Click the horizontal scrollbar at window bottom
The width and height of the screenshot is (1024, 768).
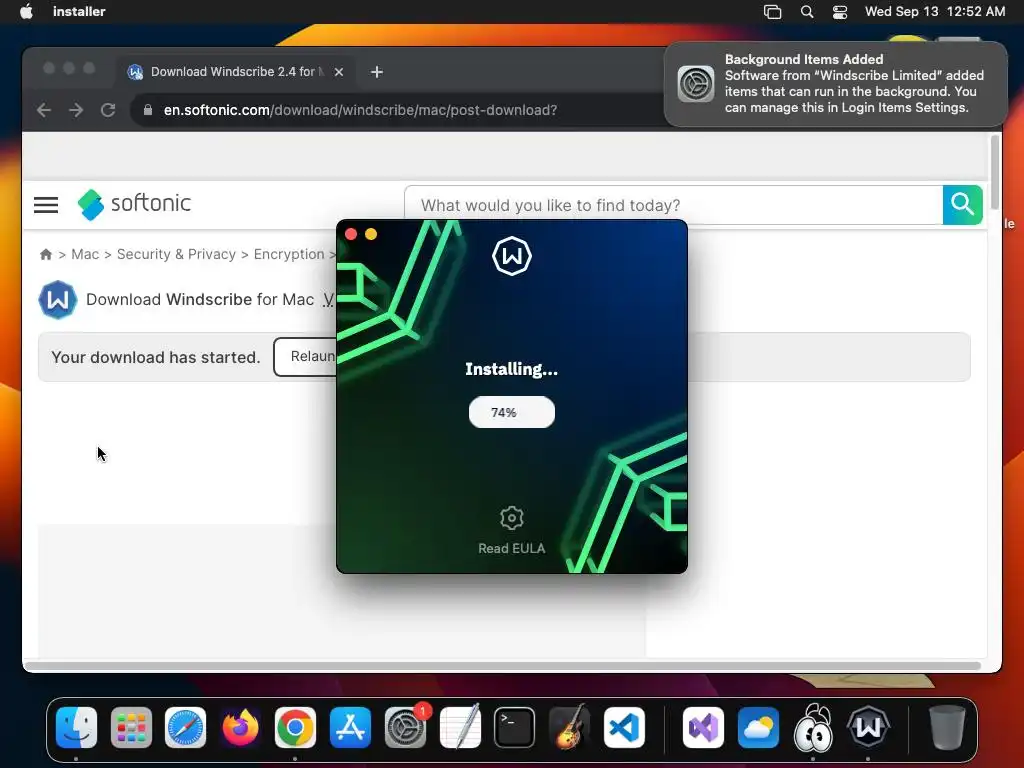tap(503, 665)
